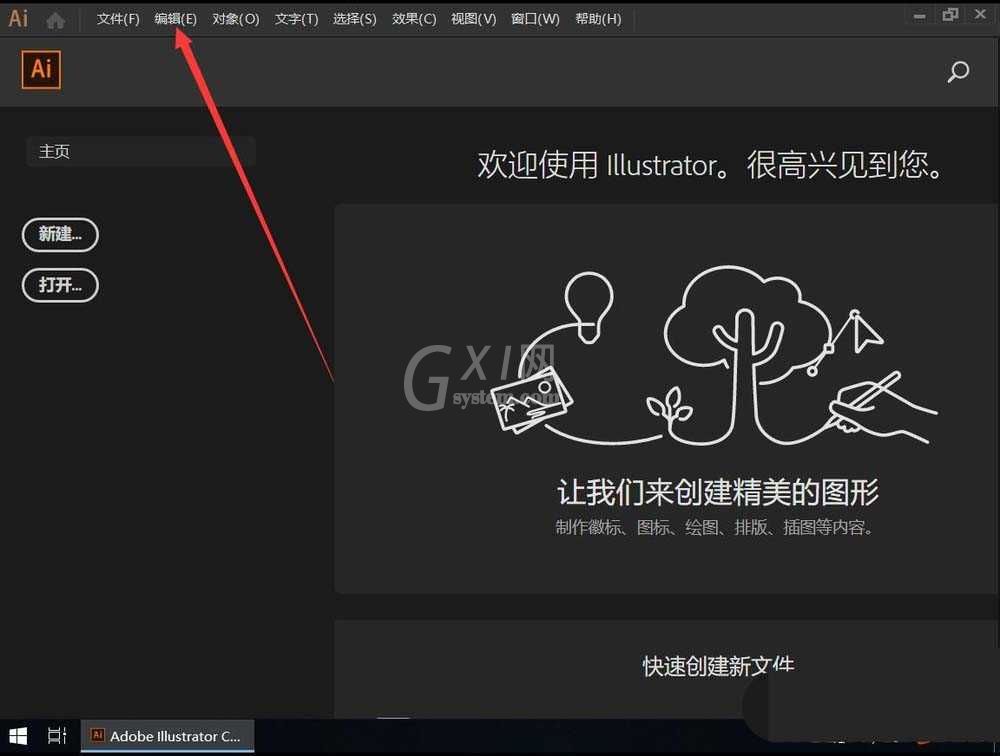The height and width of the screenshot is (756, 1000).
Task: Open the 效果(C) menu
Action: (x=414, y=19)
